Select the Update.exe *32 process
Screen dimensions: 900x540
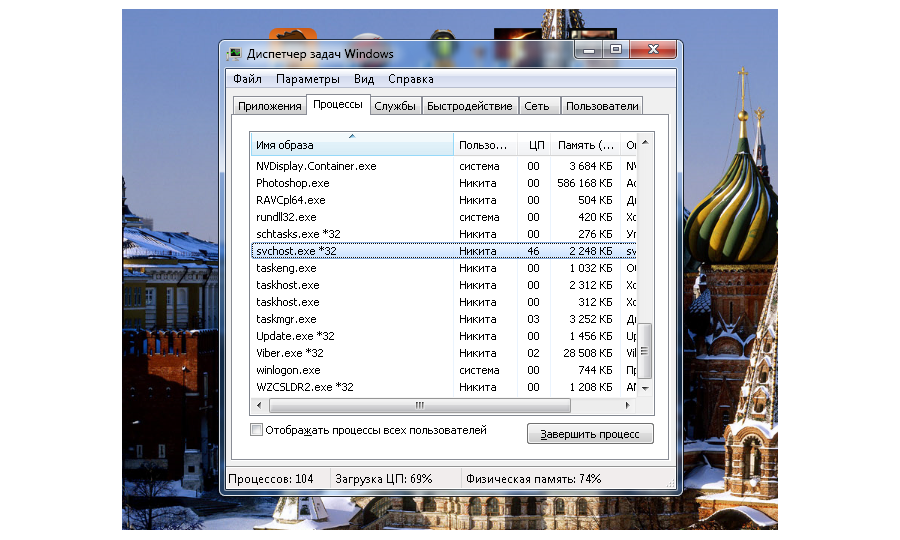[444, 336]
